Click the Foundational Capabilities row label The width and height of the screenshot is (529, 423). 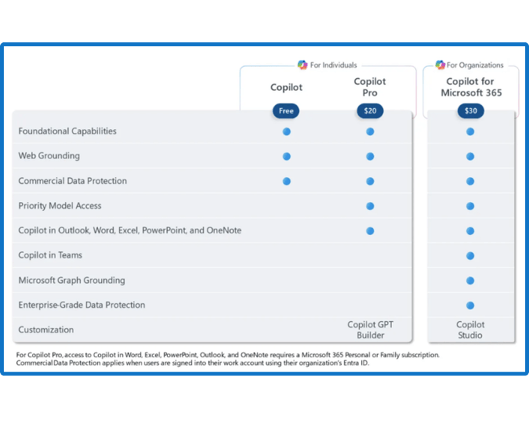tap(67, 131)
